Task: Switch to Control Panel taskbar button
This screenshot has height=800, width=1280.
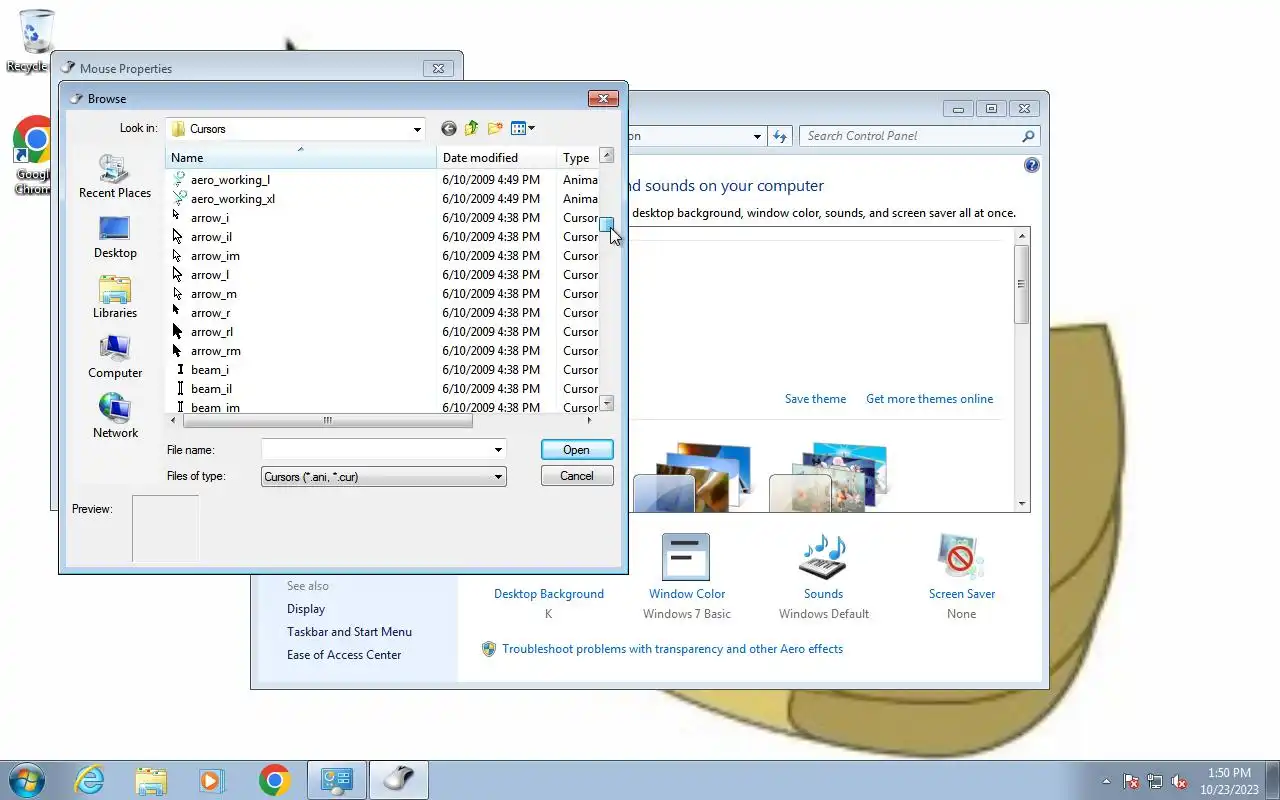Action: pos(336,780)
